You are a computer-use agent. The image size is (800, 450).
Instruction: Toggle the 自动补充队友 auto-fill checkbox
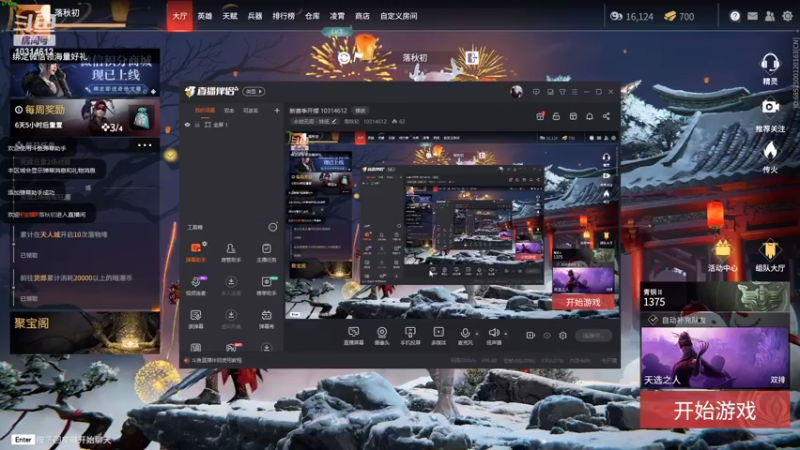tap(653, 320)
